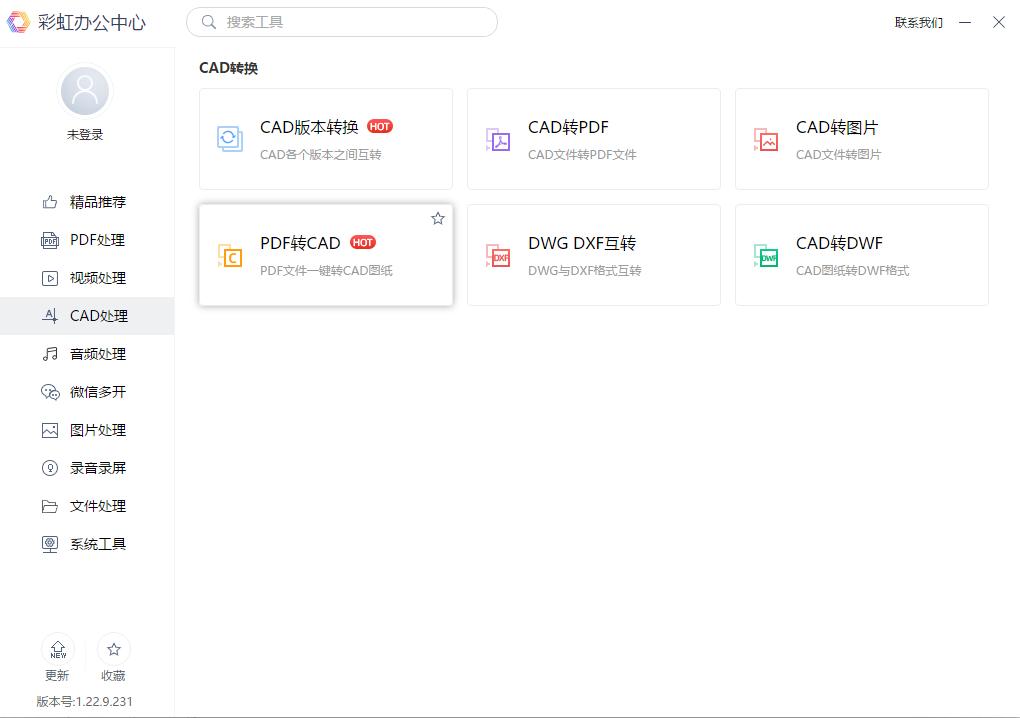This screenshot has height=718, width=1020.
Task: Click description CAD各个版本之间互转
Action: pyautogui.click(x=321, y=155)
